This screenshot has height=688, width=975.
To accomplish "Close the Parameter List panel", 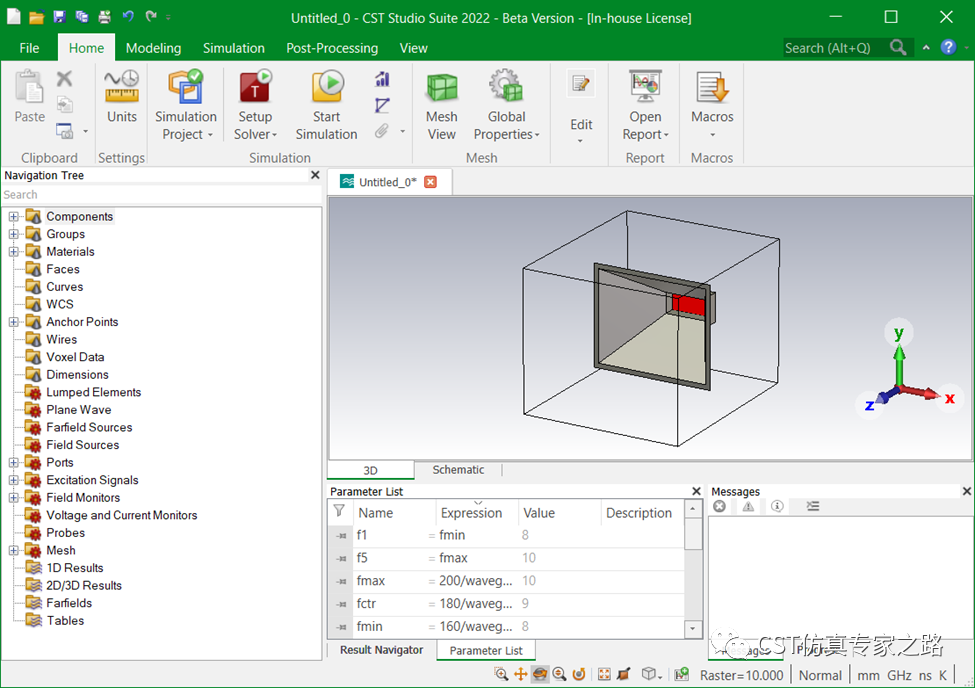I will [696, 491].
